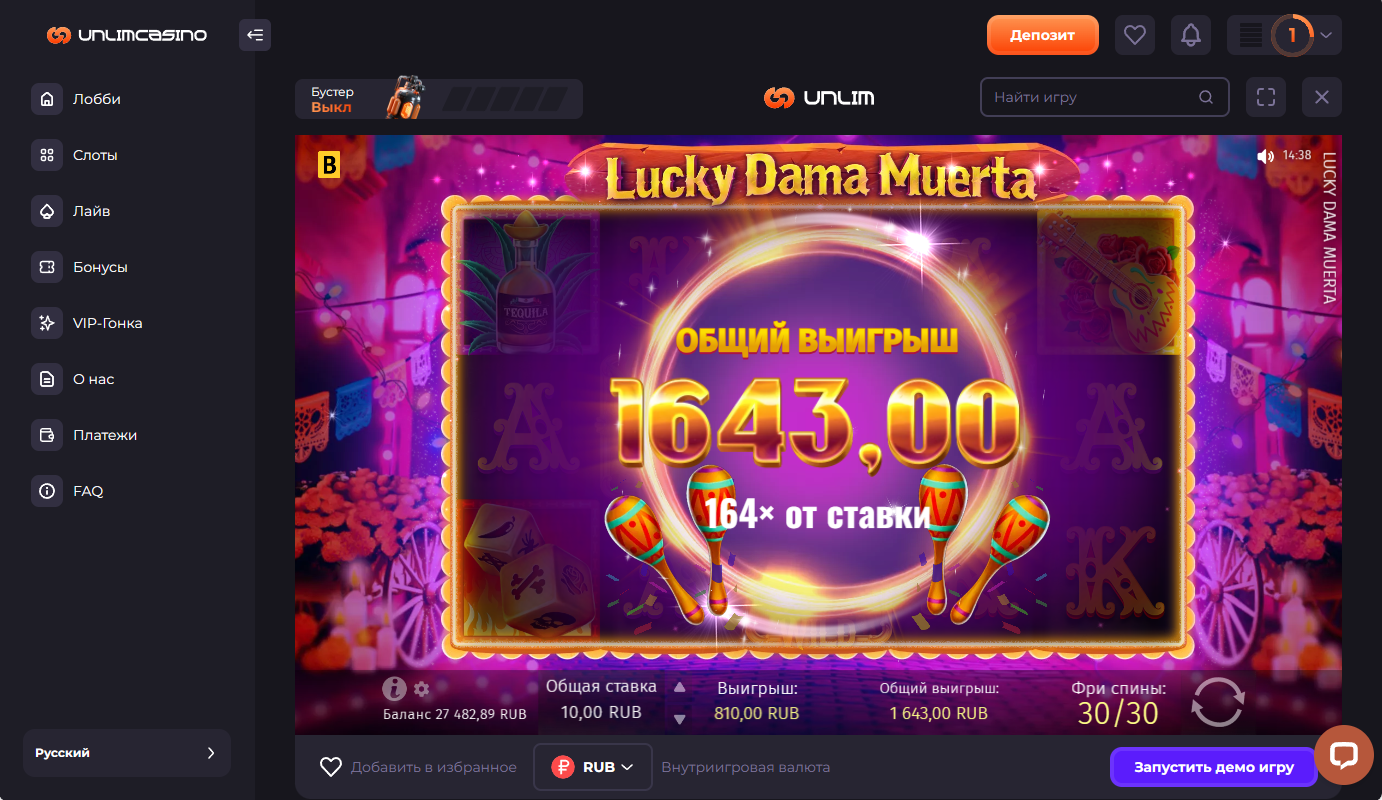Click the spin reels circular arrows

1218,702
